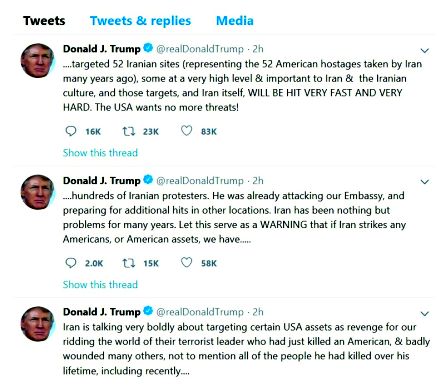Click the profile avatar of the third tweet
This screenshot has height=391, width=440.
(x=37, y=324)
